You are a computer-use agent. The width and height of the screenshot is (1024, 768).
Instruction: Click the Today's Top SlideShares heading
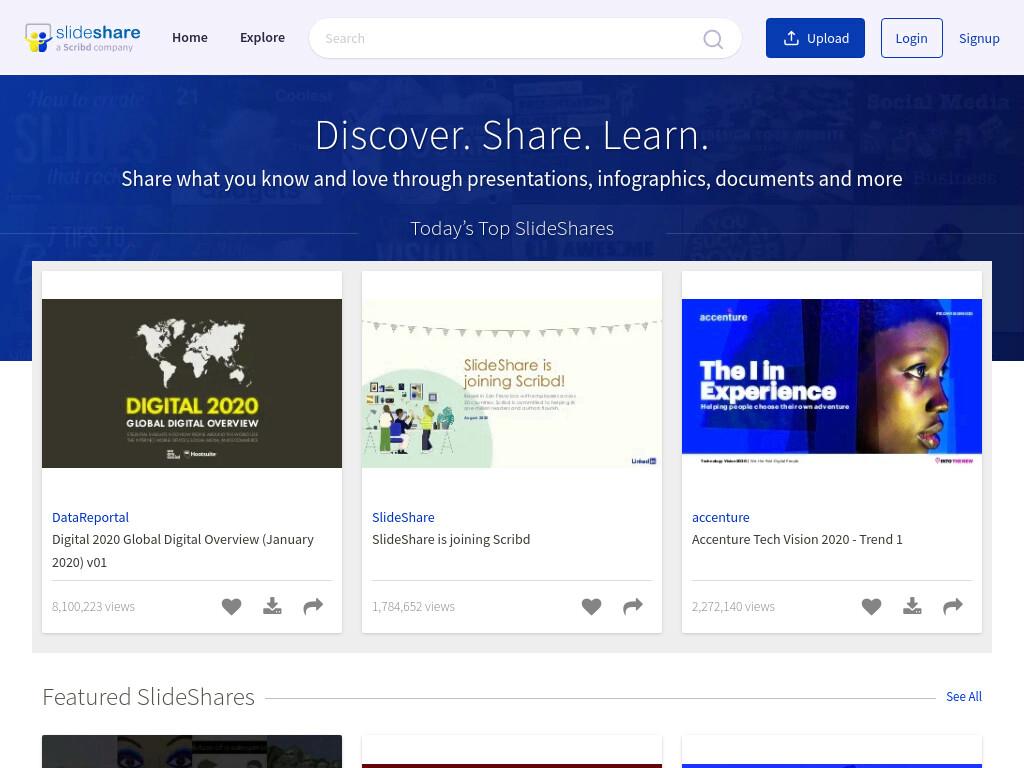(512, 229)
